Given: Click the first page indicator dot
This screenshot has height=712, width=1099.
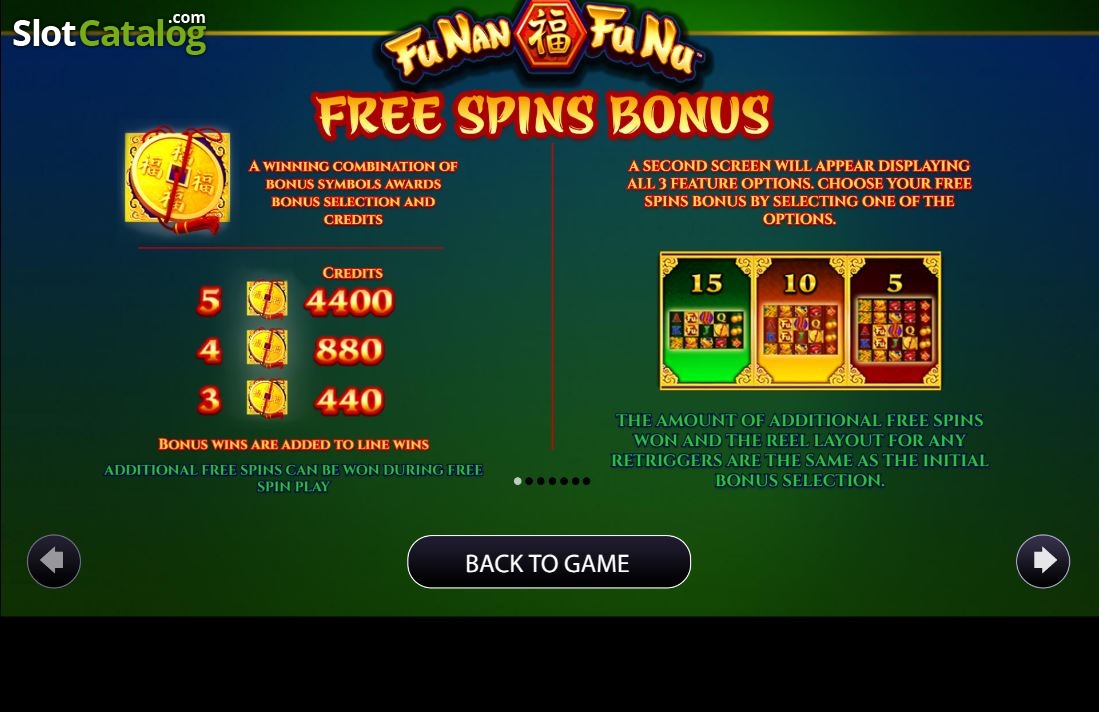Looking at the screenshot, I should click(x=518, y=481).
